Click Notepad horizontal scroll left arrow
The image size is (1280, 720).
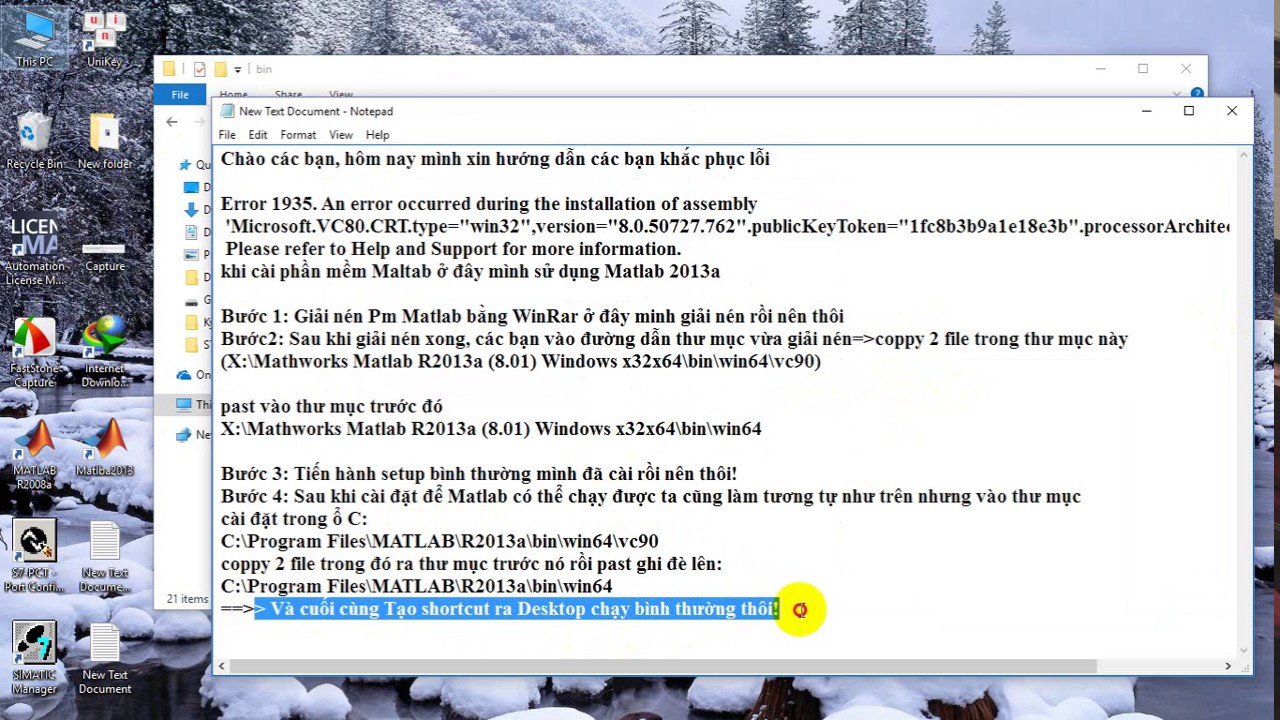click(x=223, y=666)
